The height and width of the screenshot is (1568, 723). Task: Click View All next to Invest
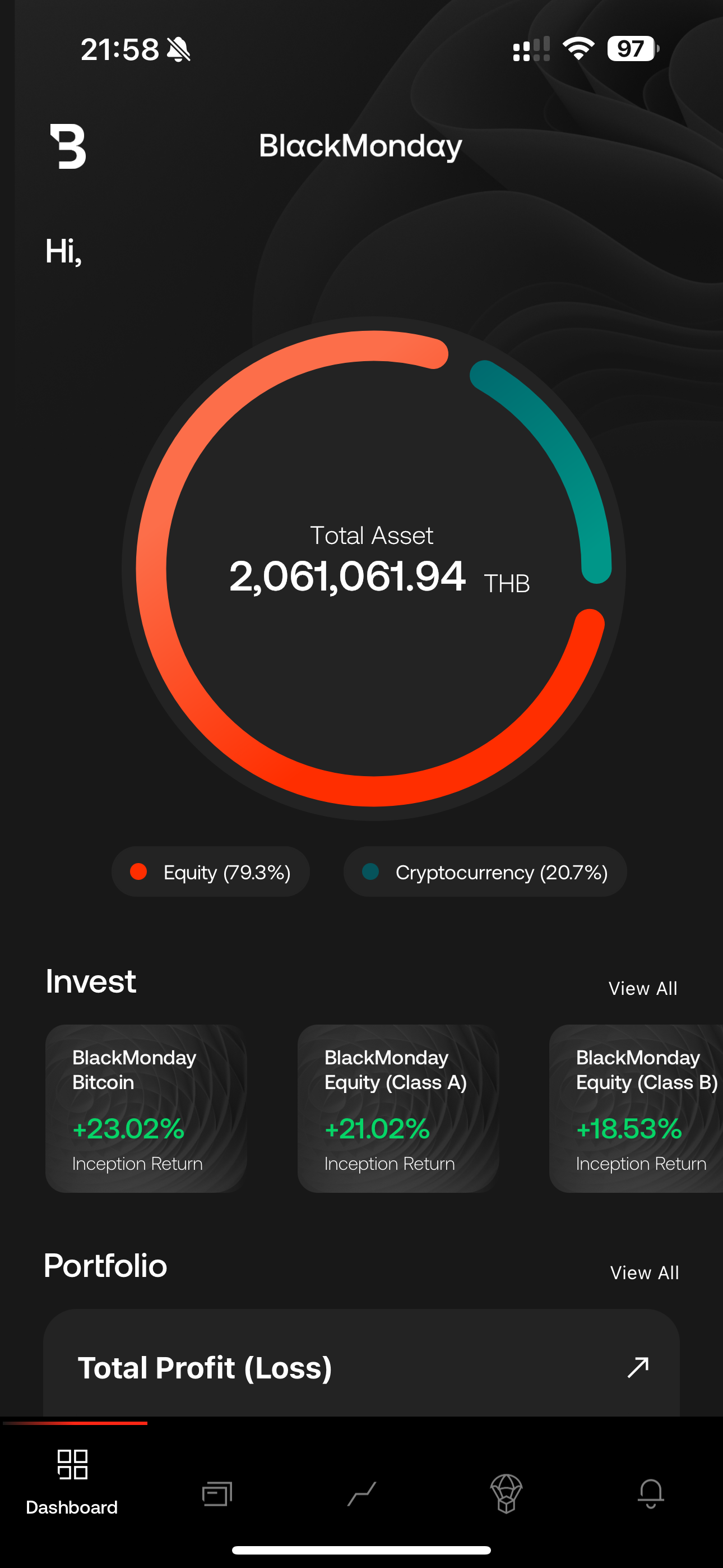coord(643,988)
